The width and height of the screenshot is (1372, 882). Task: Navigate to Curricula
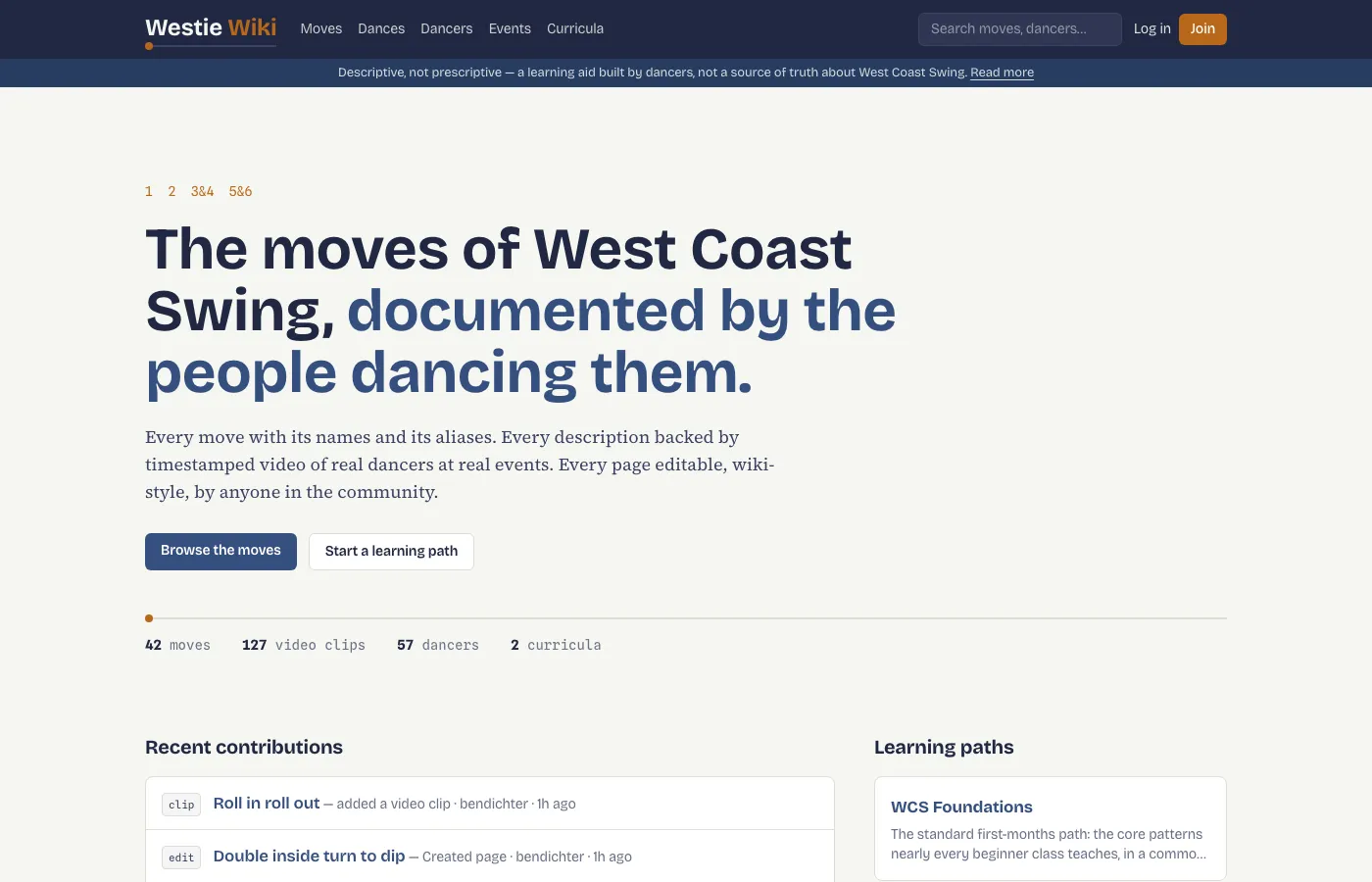click(575, 29)
